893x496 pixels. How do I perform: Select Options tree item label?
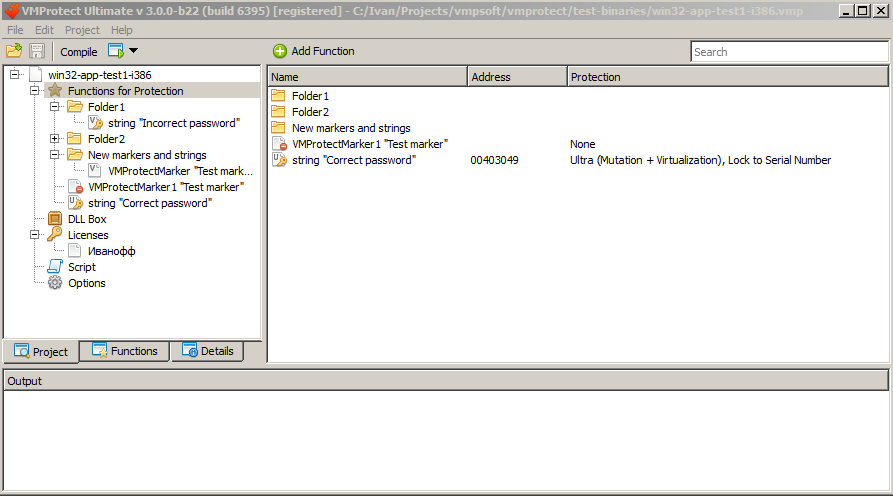(x=87, y=283)
